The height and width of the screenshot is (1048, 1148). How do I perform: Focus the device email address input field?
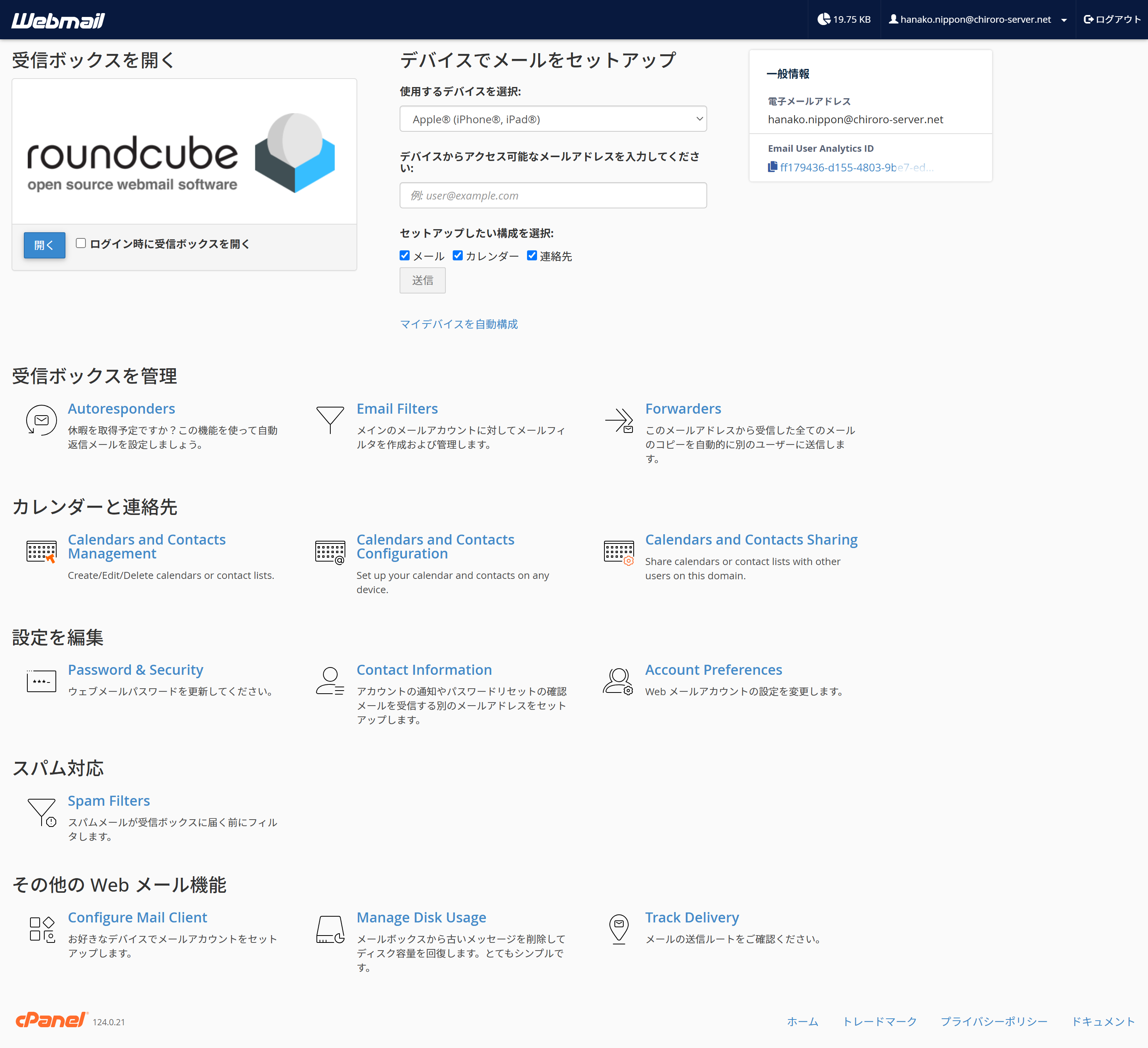(x=553, y=195)
